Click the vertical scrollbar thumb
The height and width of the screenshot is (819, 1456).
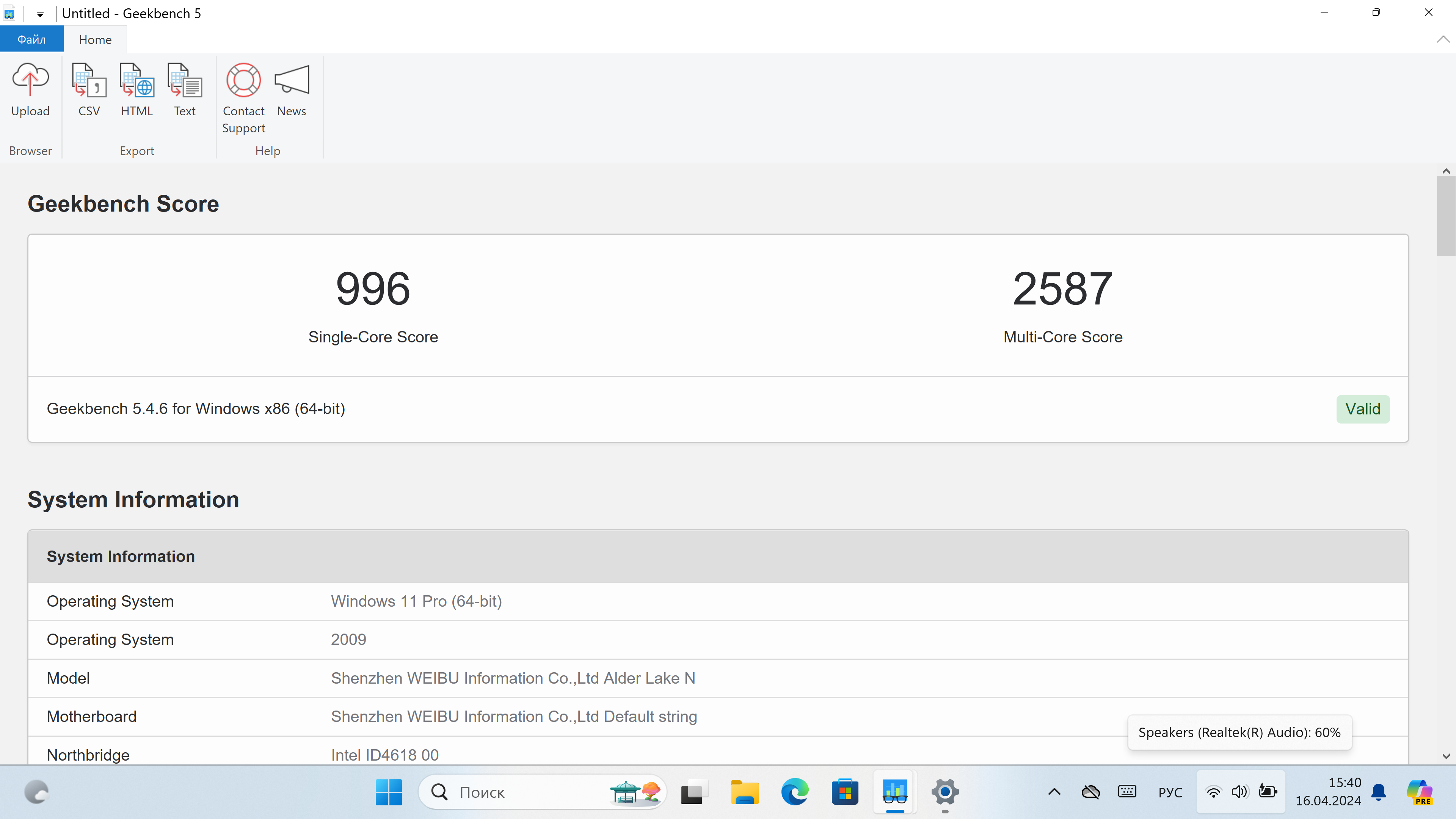point(1446,216)
